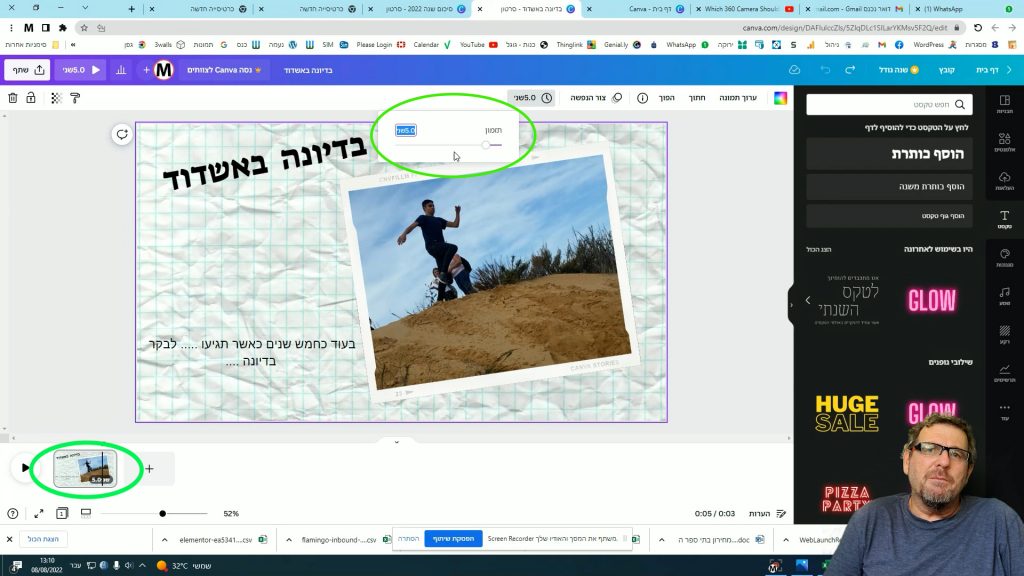Click the rotate sync icon beside canvas
The image size is (1024, 576).
click(x=122, y=135)
